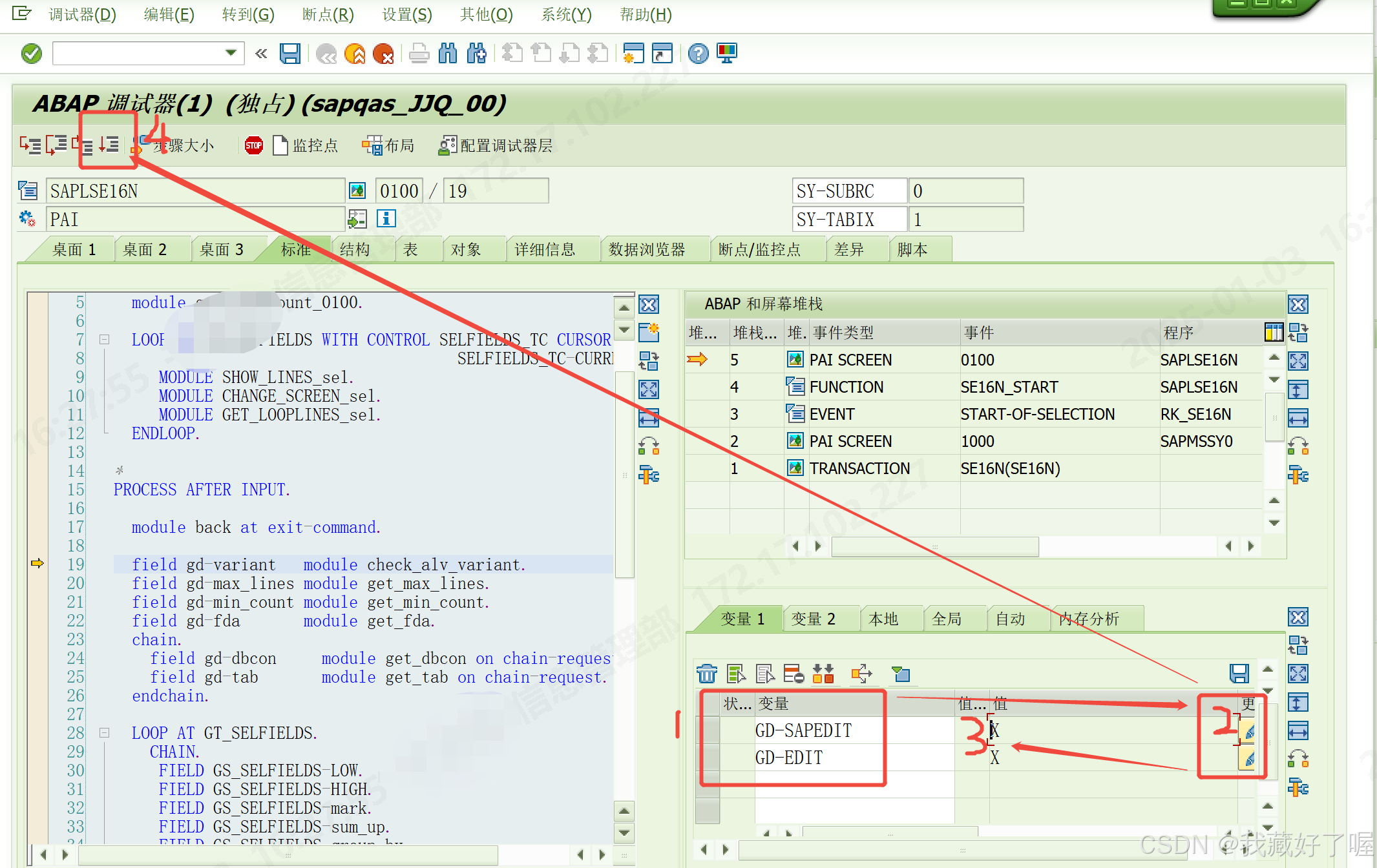Click the Continue (F8) execution icon
This screenshot has height=868, width=1377.
(x=109, y=145)
